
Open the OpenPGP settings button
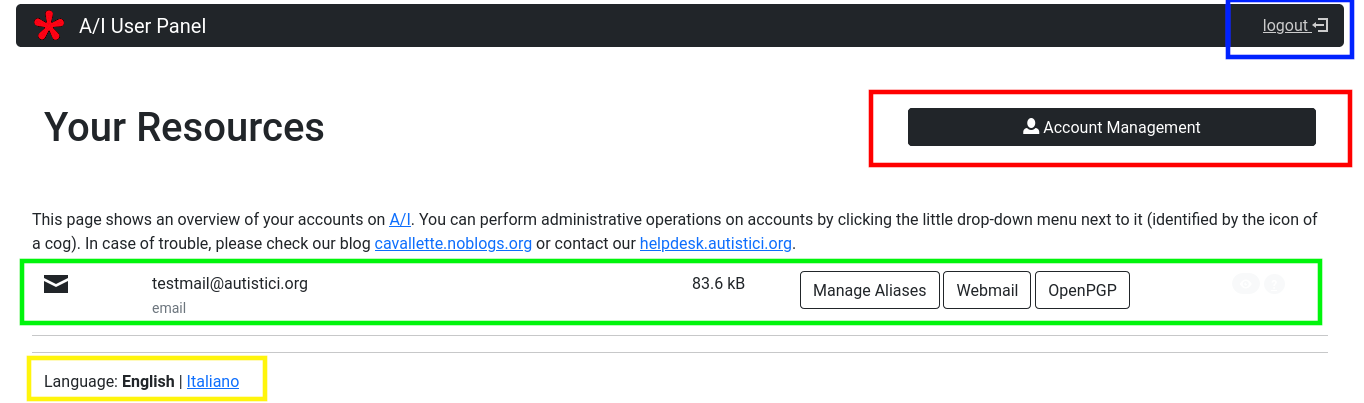(1082, 290)
